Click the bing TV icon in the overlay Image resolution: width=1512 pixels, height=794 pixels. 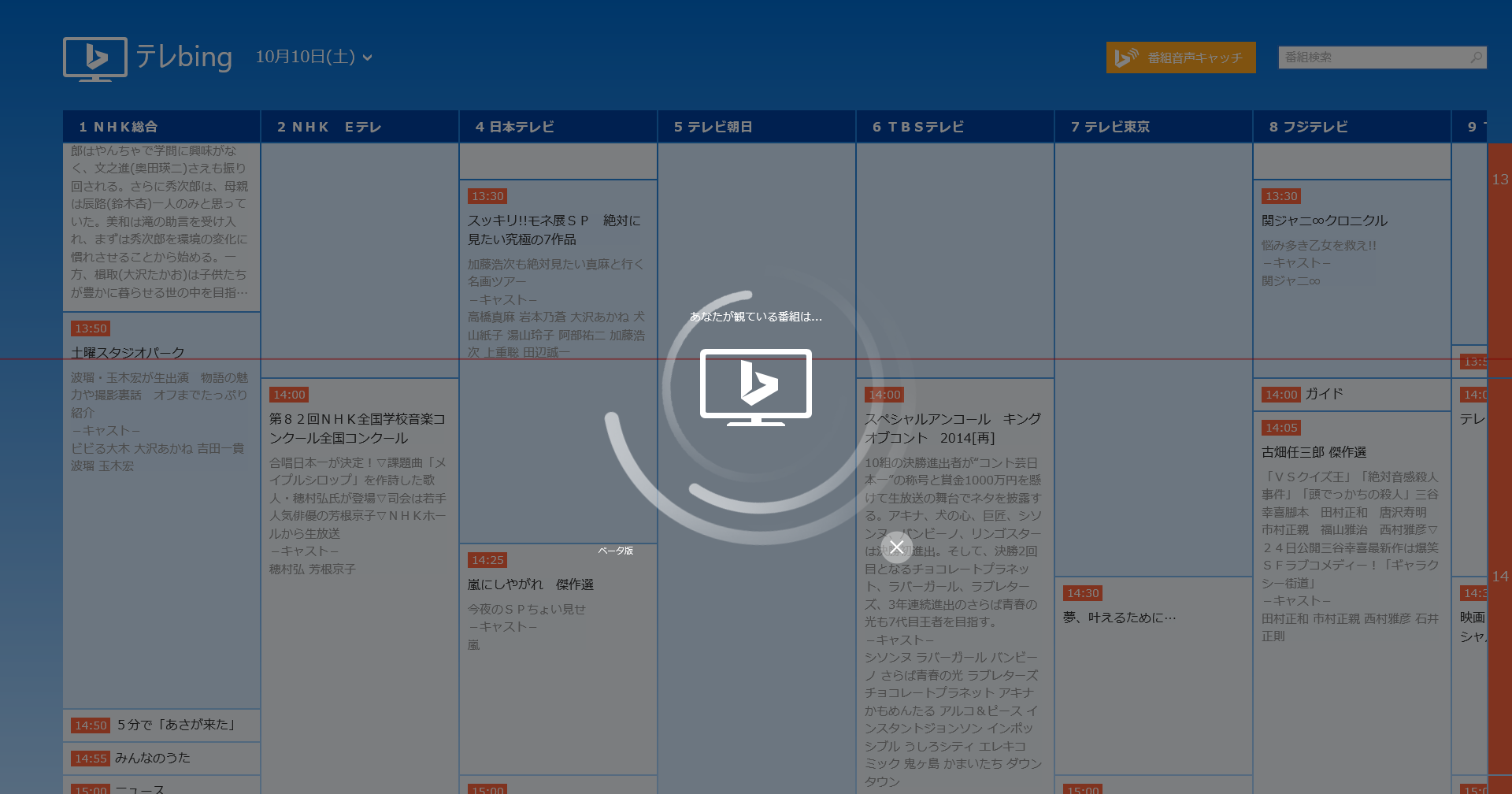tap(756, 388)
